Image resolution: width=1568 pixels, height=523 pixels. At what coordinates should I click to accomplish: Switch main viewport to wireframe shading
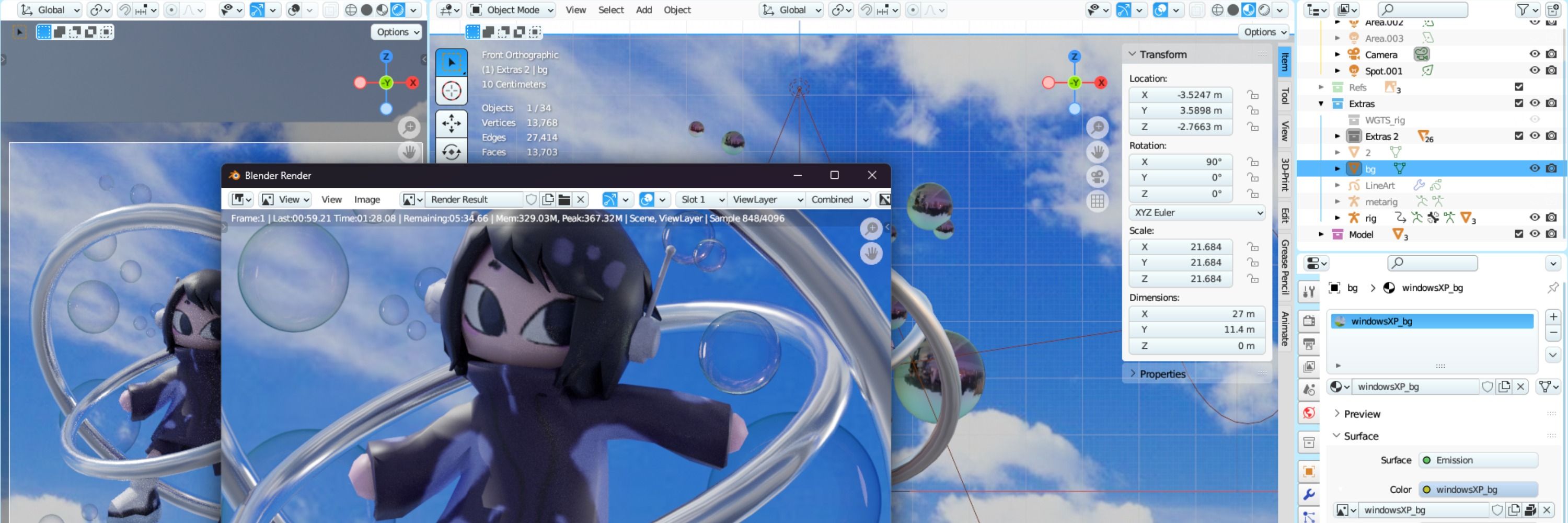(1217, 10)
